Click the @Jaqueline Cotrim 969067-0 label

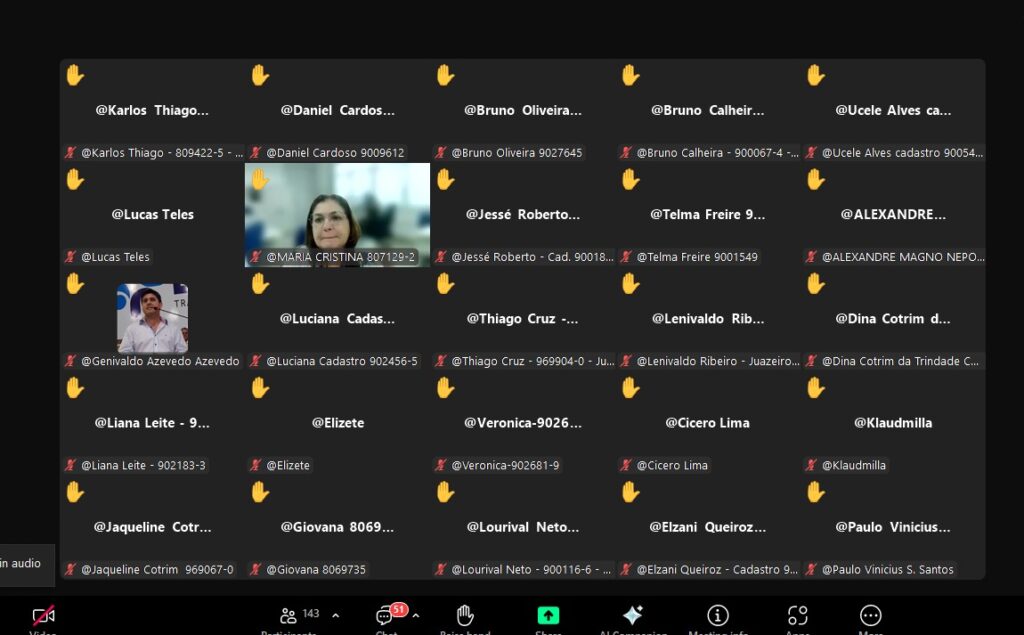tap(157, 570)
